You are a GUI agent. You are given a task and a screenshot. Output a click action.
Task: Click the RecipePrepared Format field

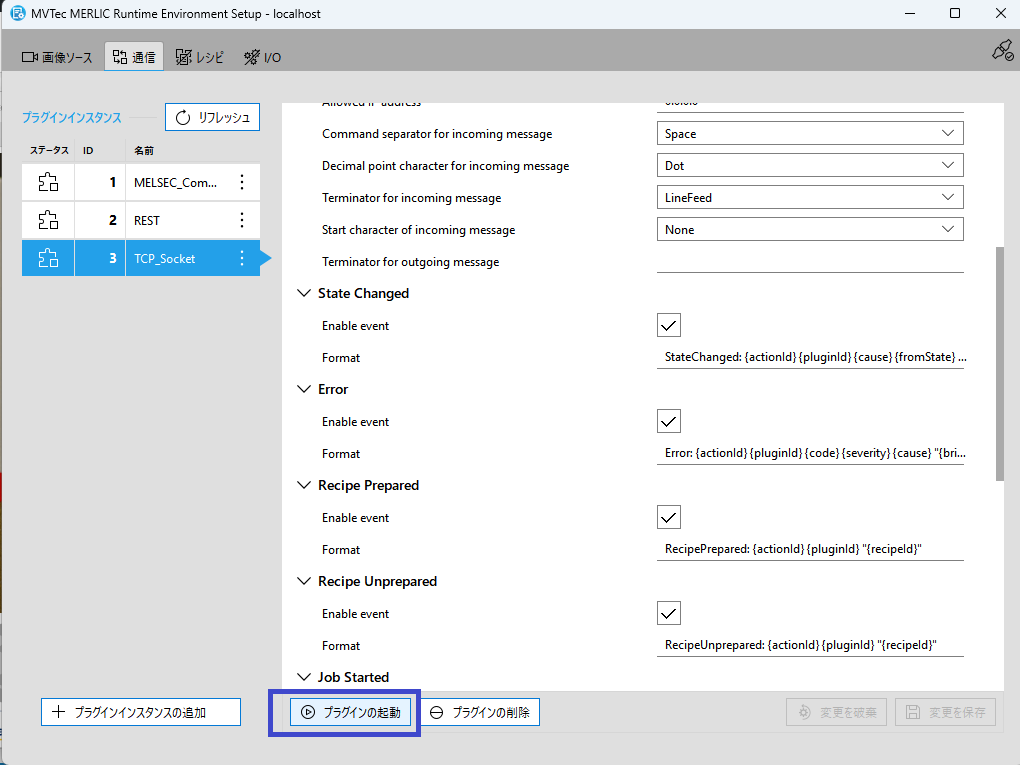click(810, 549)
